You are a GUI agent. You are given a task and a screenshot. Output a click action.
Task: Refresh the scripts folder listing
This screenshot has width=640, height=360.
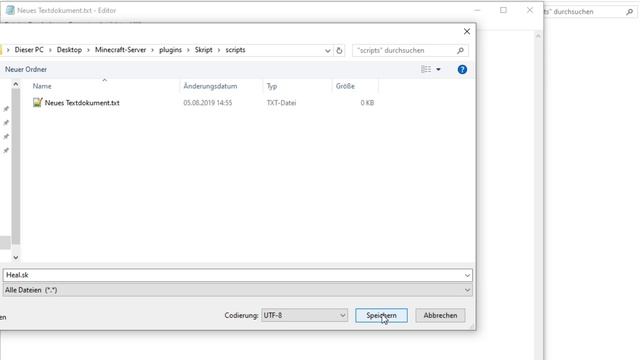pos(339,51)
